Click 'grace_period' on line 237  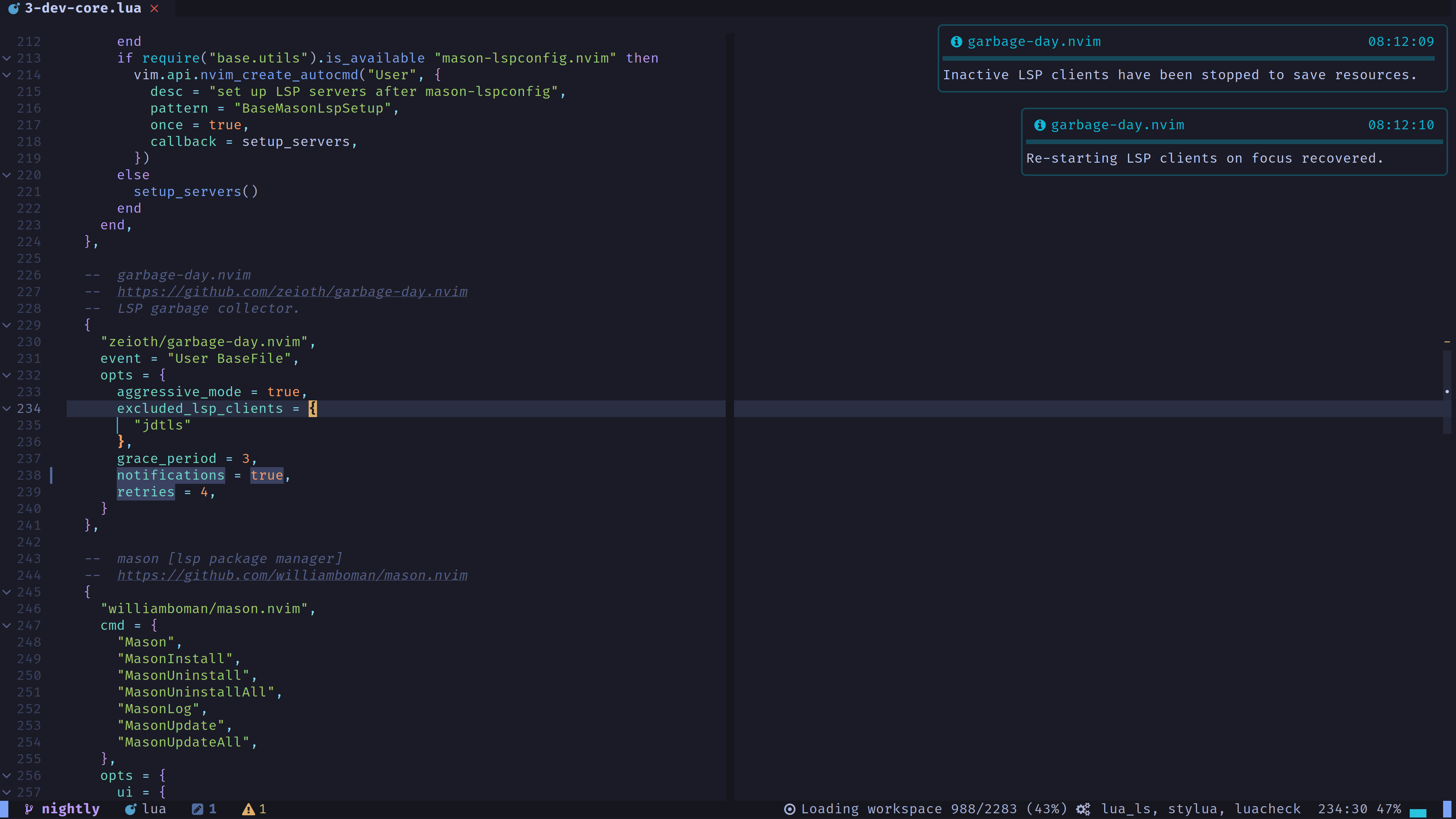[x=167, y=458]
